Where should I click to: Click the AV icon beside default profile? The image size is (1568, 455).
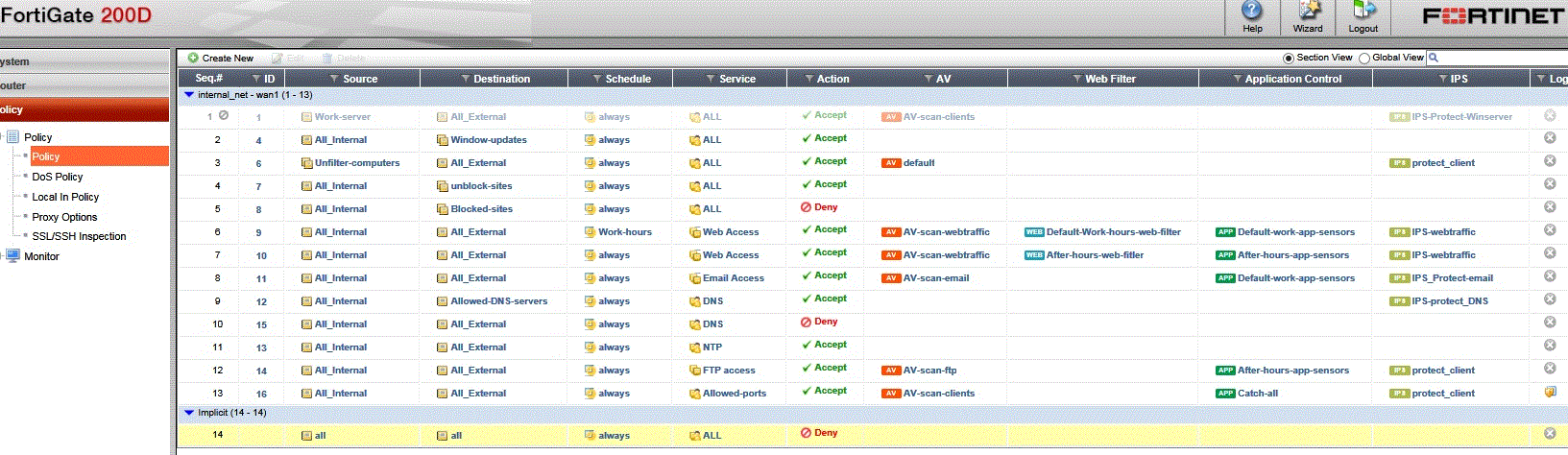click(891, 163)
